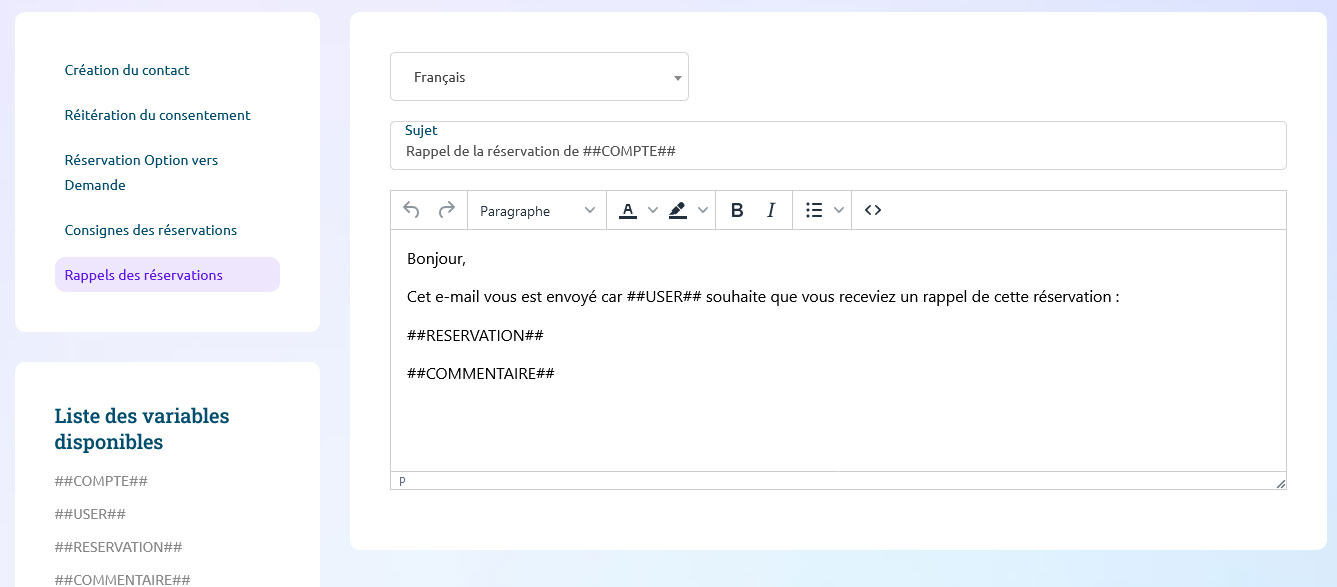
Task: Toggle italic formatting
Action: pyautogui.click(x=771, y=210)
